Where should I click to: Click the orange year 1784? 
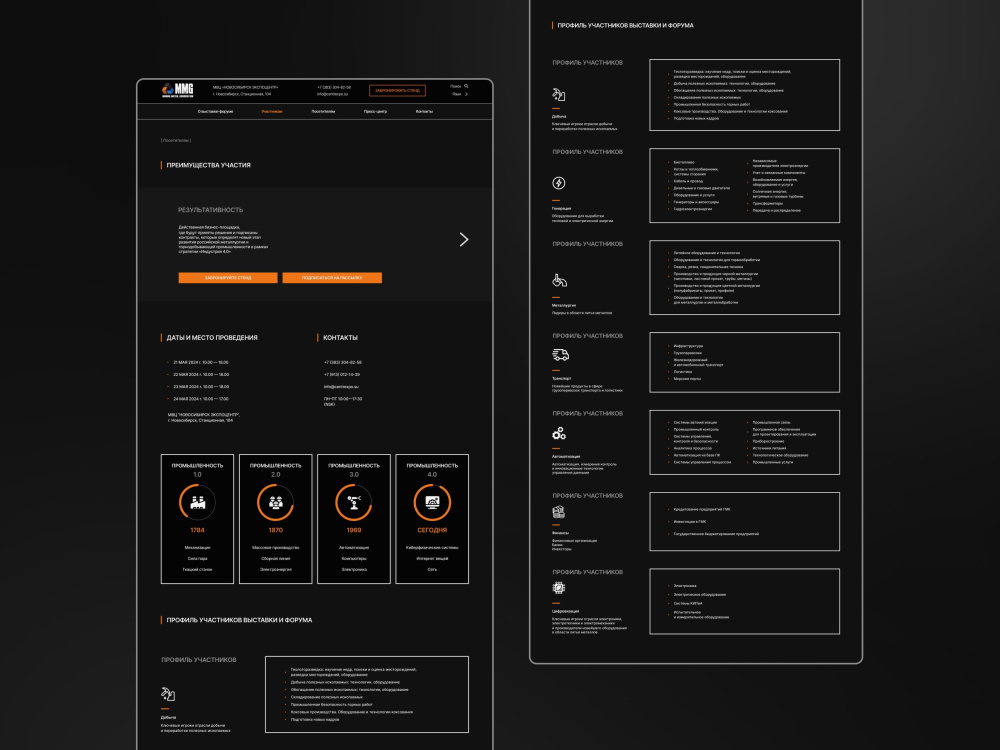[197, 530]
